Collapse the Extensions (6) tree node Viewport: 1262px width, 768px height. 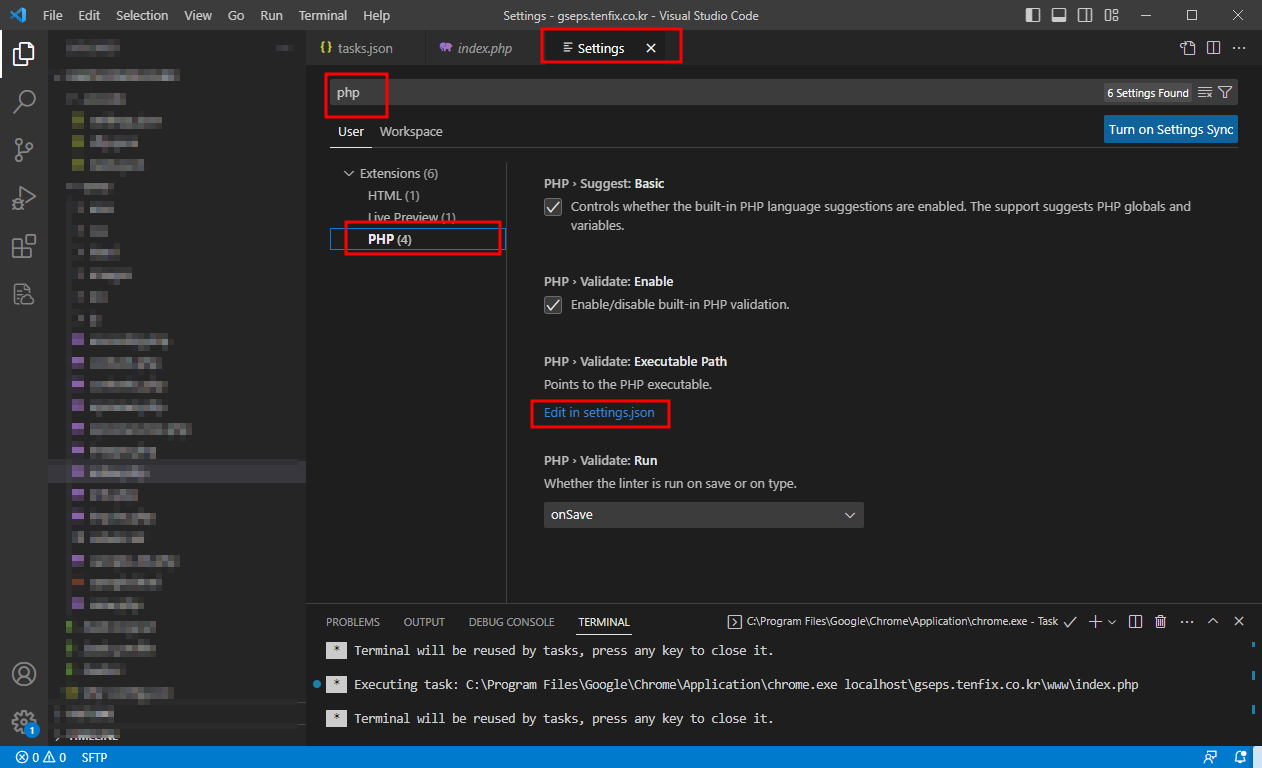[x=349, y=173]
